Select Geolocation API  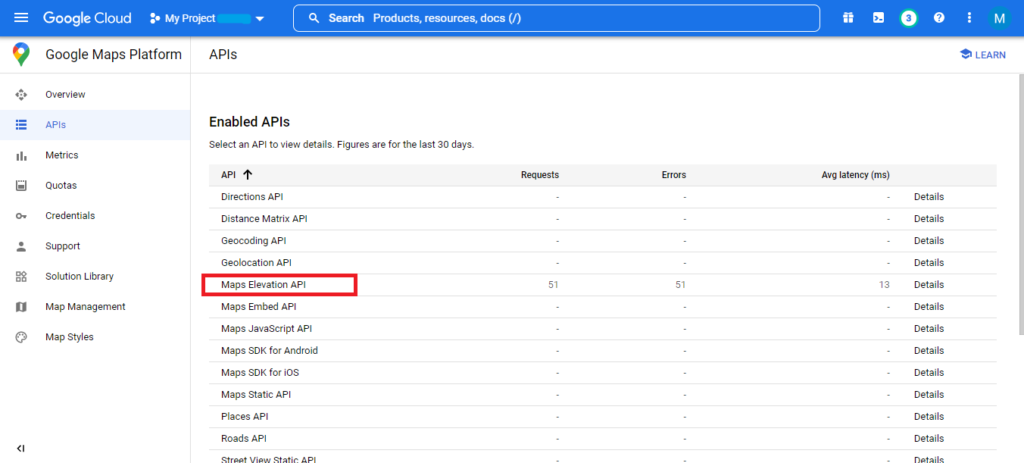pos(256,263)
